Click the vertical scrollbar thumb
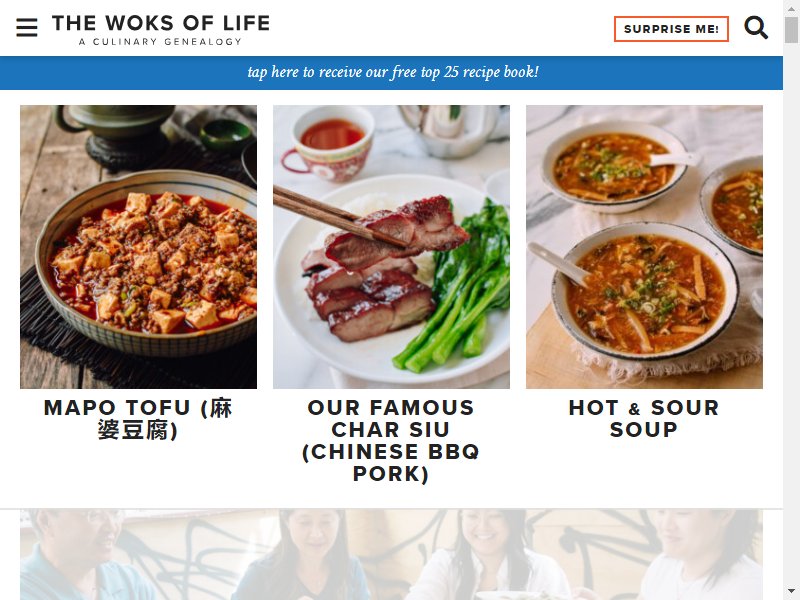Screen dimensions: 800x600 tap(791, 30)
